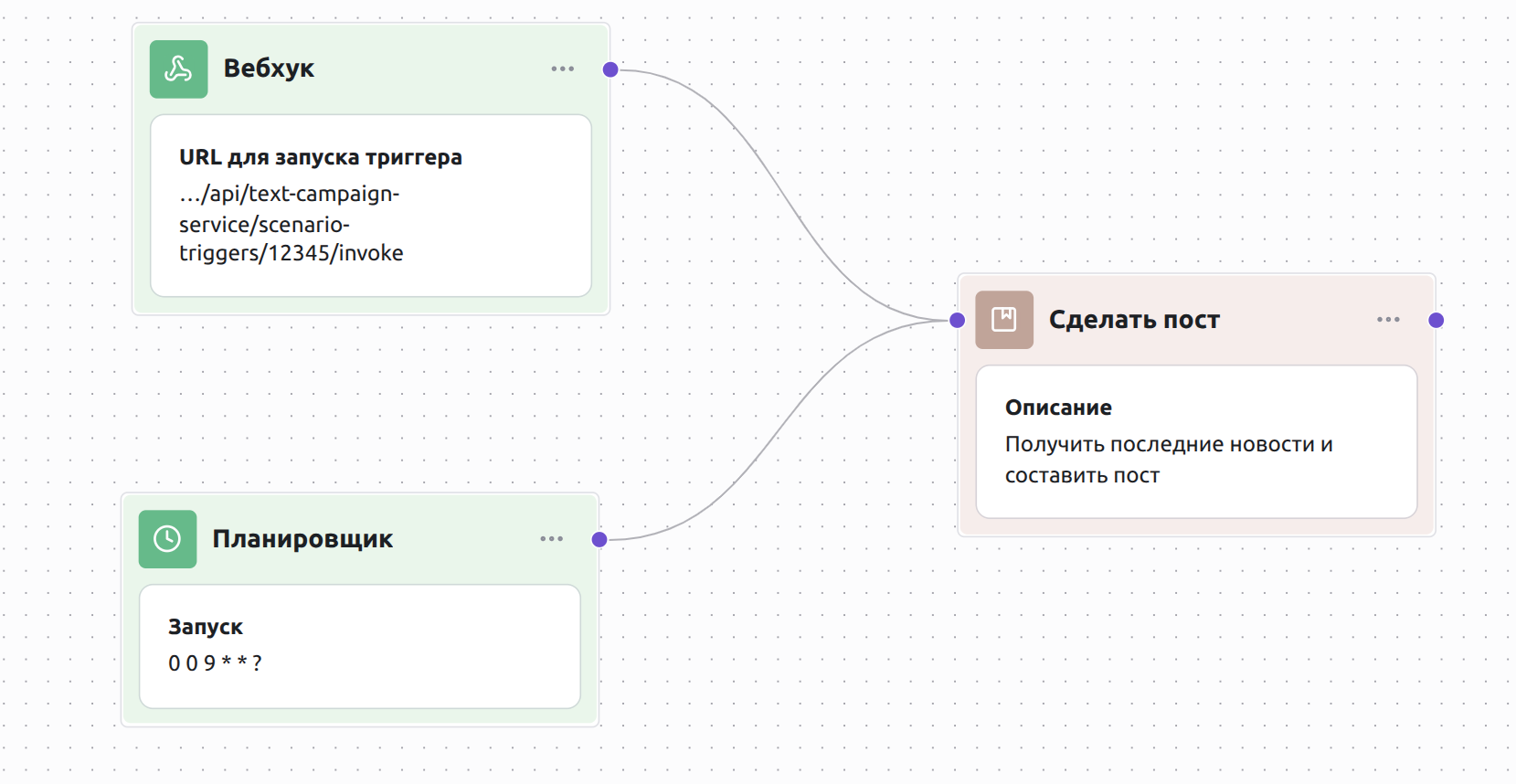1516x784 pixels.
Task: Open the Вебхук node three-dot menu
Action: coord(563,69)
